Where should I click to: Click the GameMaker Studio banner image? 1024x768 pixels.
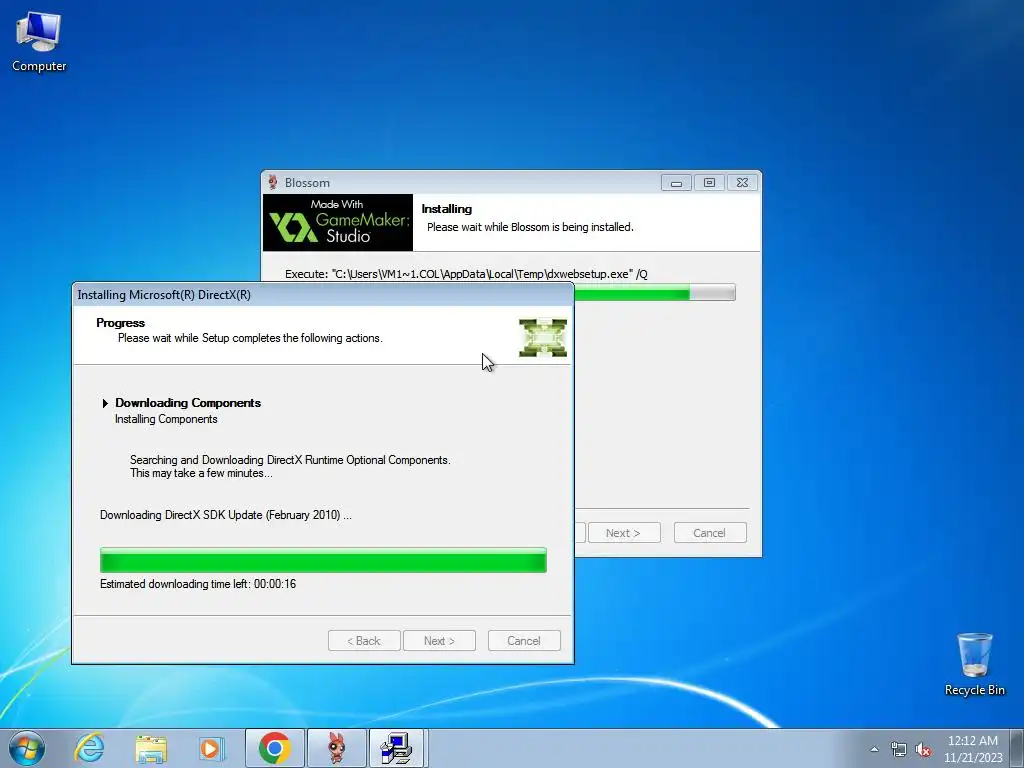click(x=338, y=223)
